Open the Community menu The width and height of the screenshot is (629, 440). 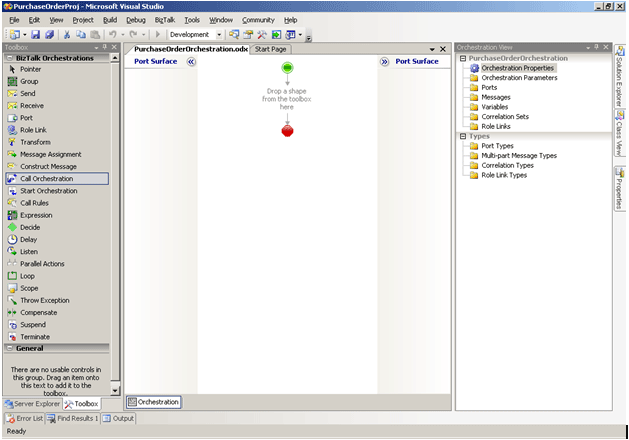click(x=258, y=20)
